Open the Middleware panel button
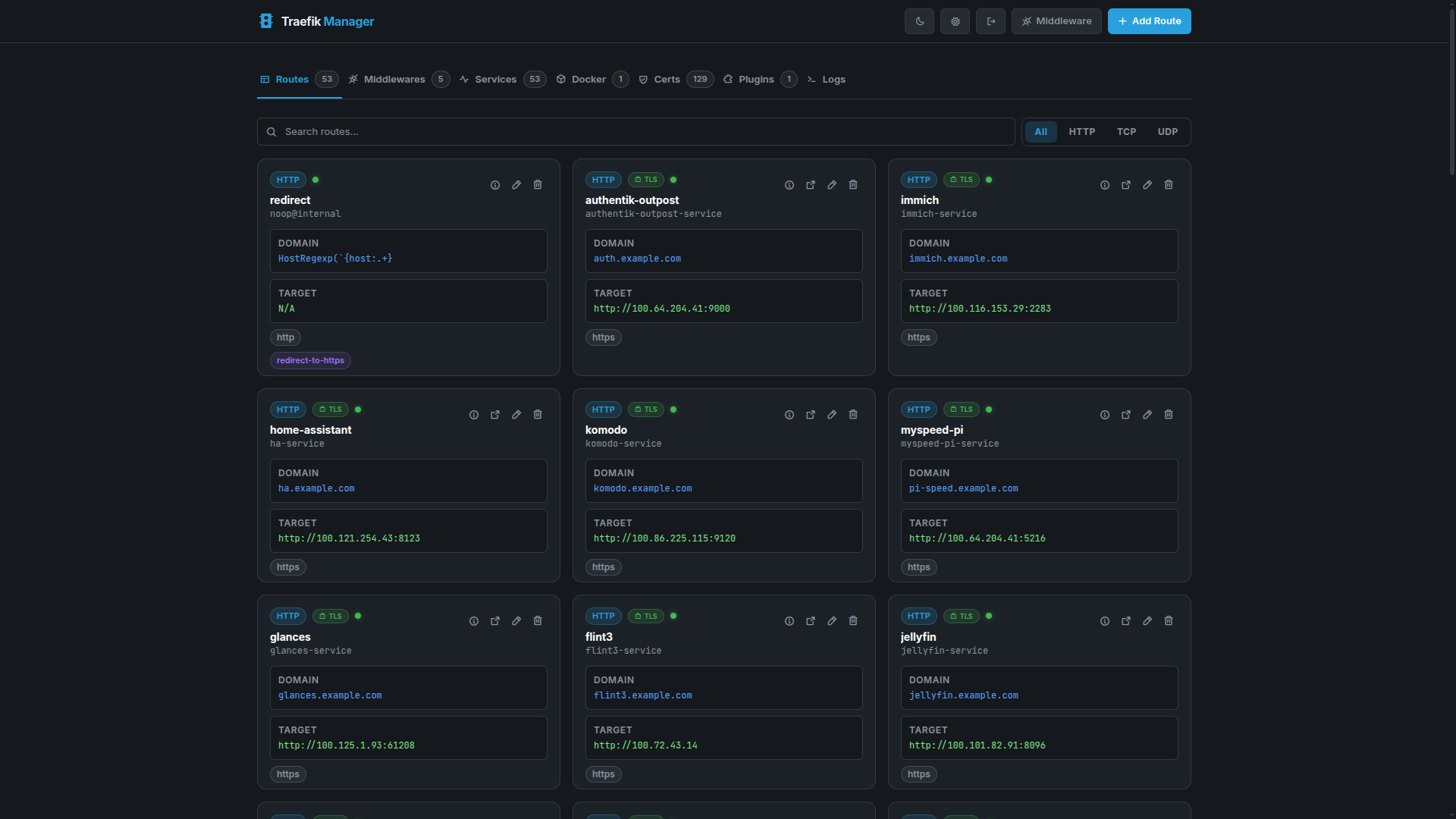This screenshot has height=819, width=1456. pos(1056,21)
